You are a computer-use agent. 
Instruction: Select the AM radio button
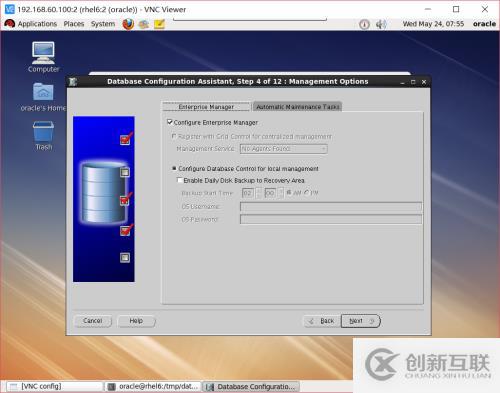pos(289,192)
